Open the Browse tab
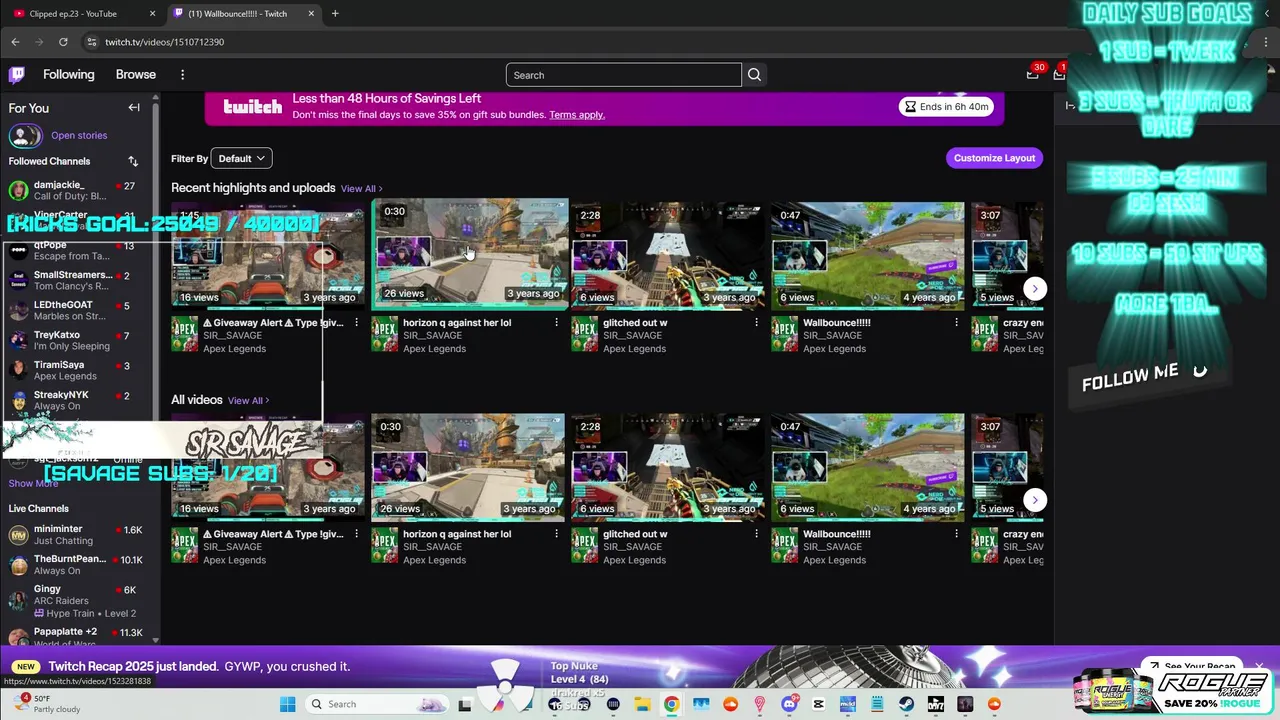 tap(135, 75)
